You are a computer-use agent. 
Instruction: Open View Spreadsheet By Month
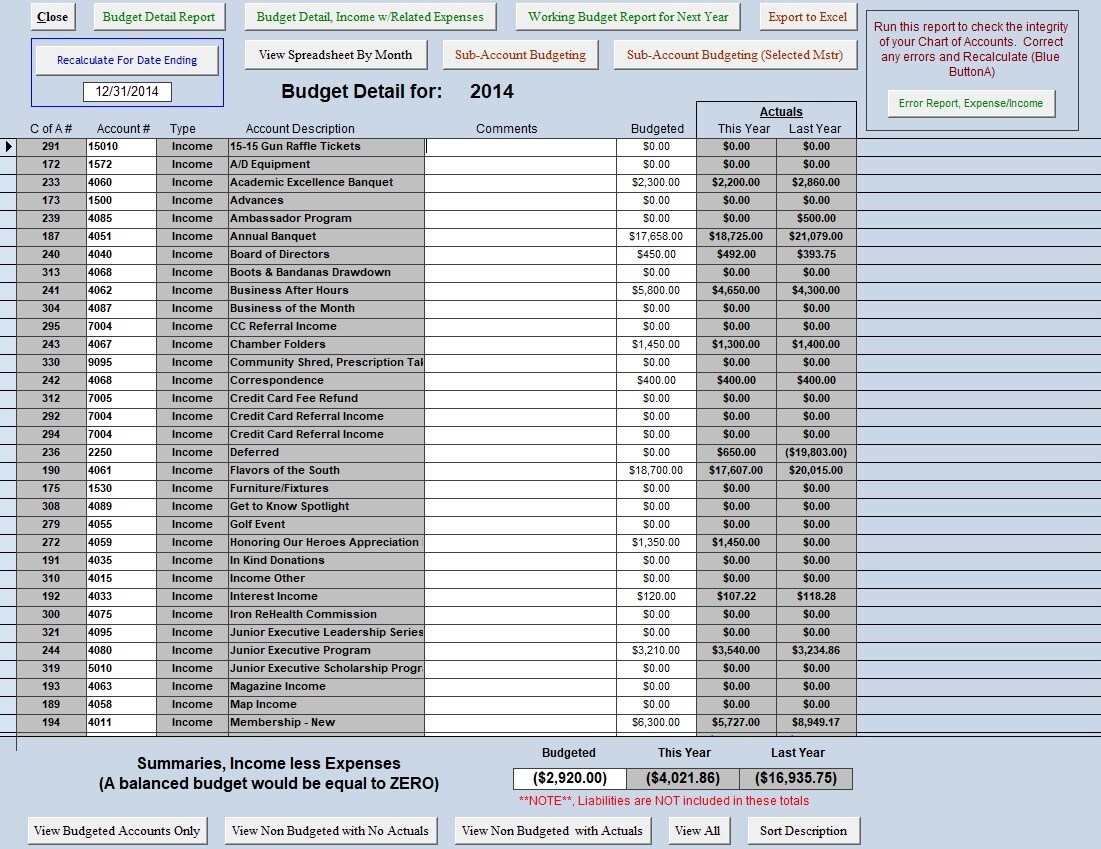coord(336,55)
